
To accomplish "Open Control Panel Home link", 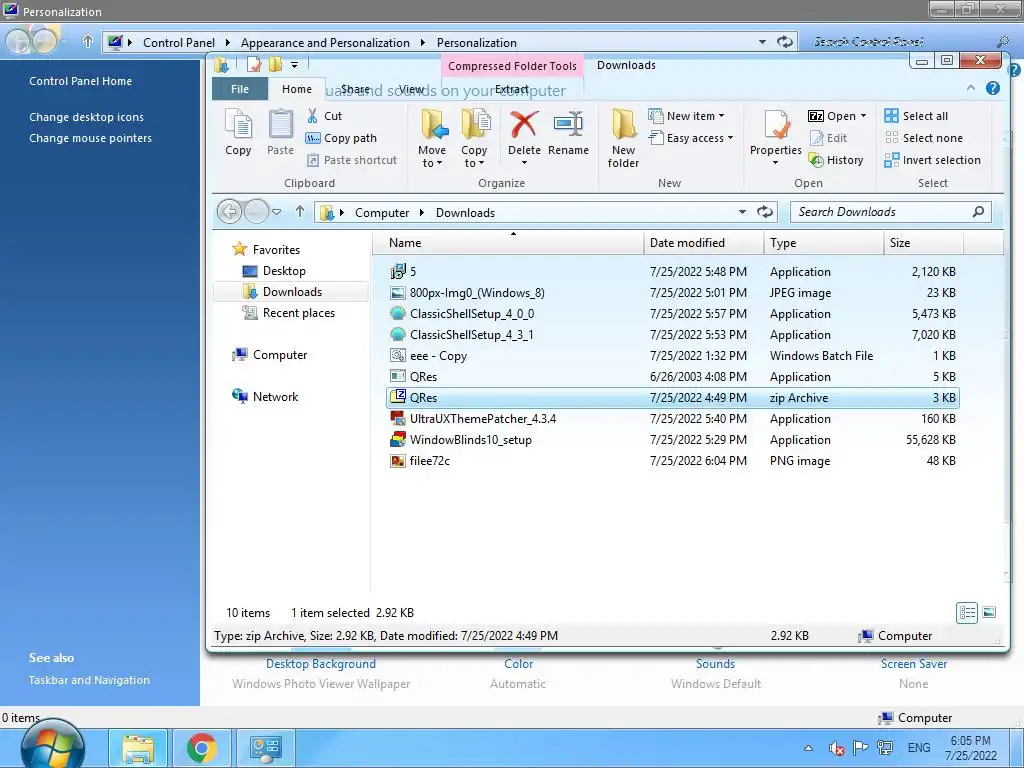I will (80, 81).
